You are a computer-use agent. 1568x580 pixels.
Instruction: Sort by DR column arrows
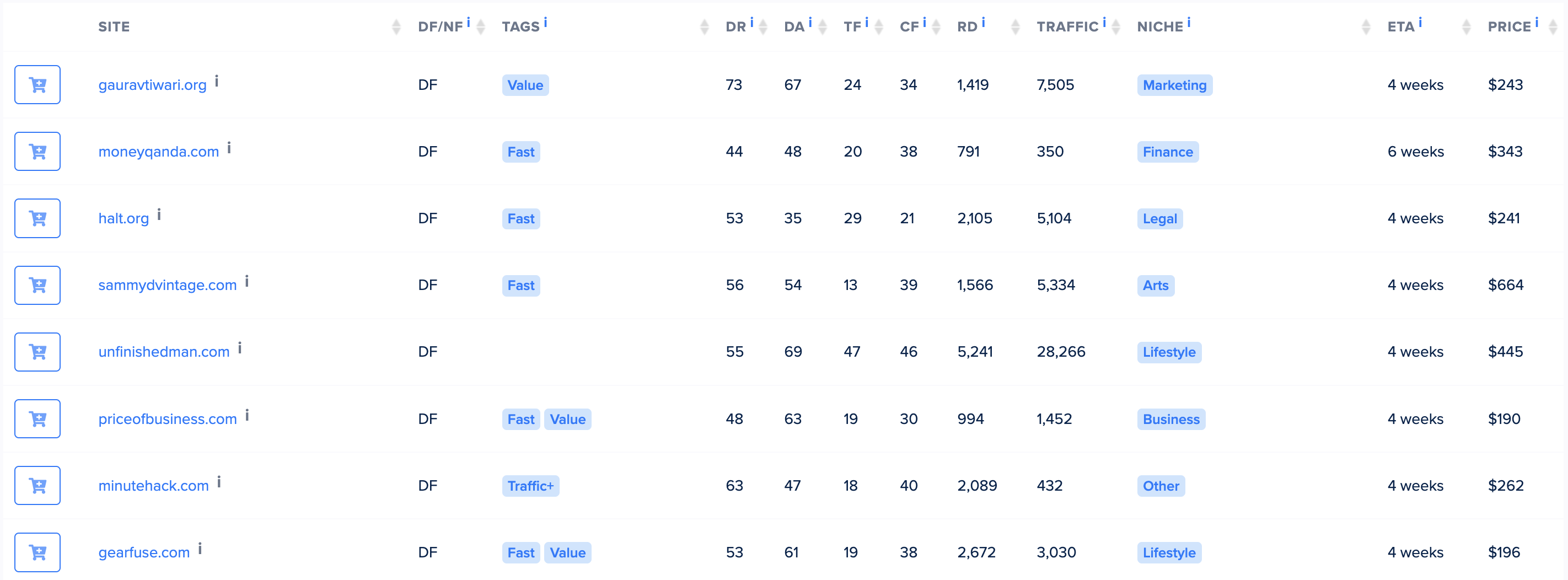762,27
